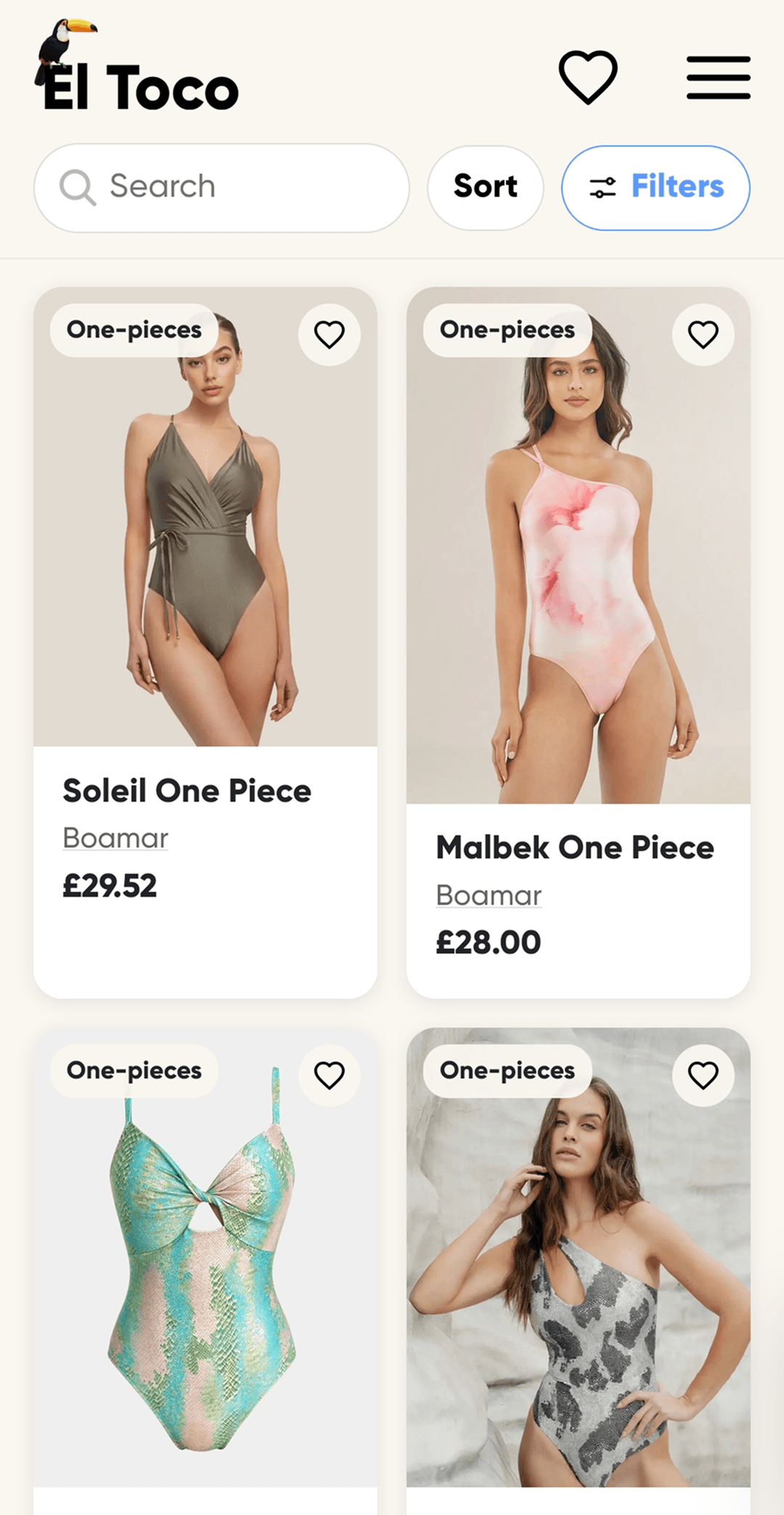This screenshot has height=1515, width=784.
Task: Favorite the Soleil One Piece with heart
Action: [x=330, y=335]
